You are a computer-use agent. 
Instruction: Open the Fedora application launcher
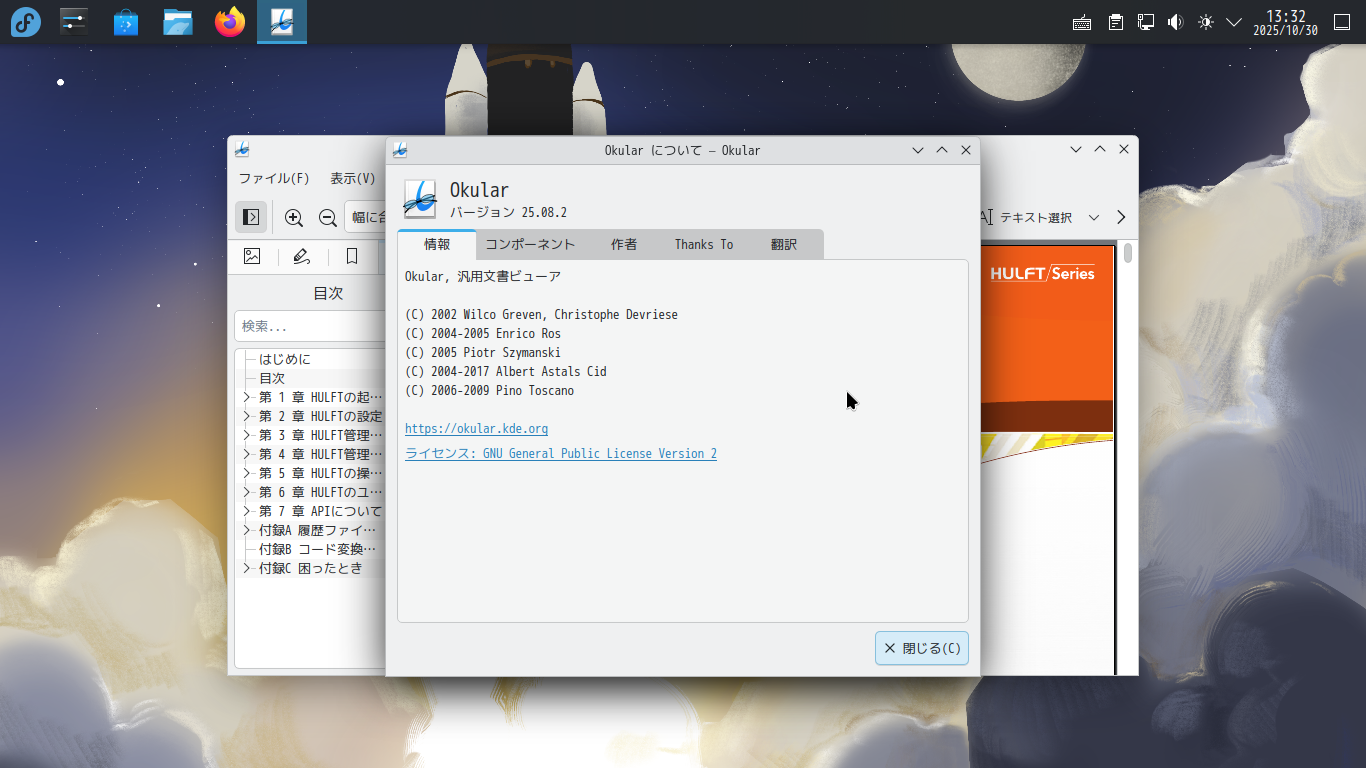click(x=26, y=22)
